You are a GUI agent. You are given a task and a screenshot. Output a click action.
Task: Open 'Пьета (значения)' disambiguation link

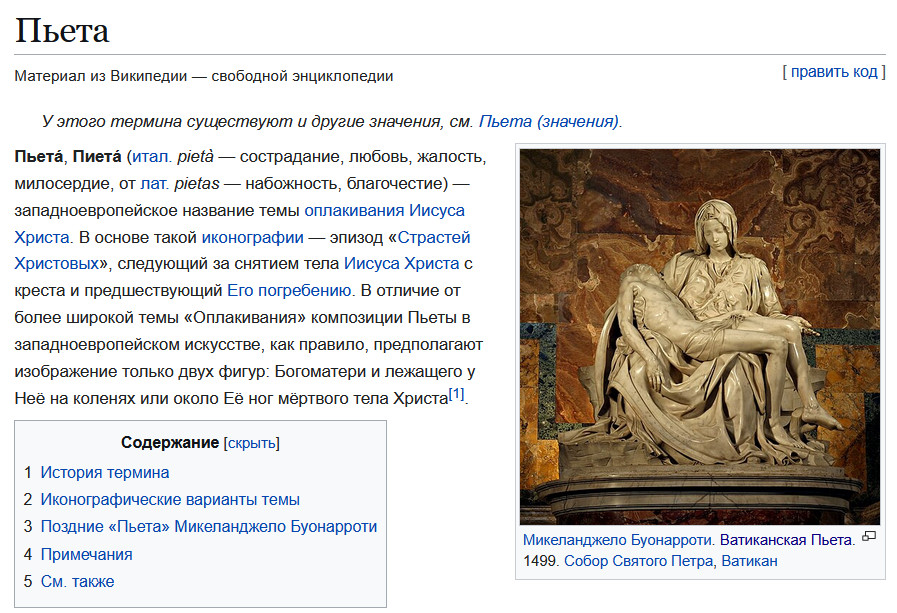[x=549, y=122]
